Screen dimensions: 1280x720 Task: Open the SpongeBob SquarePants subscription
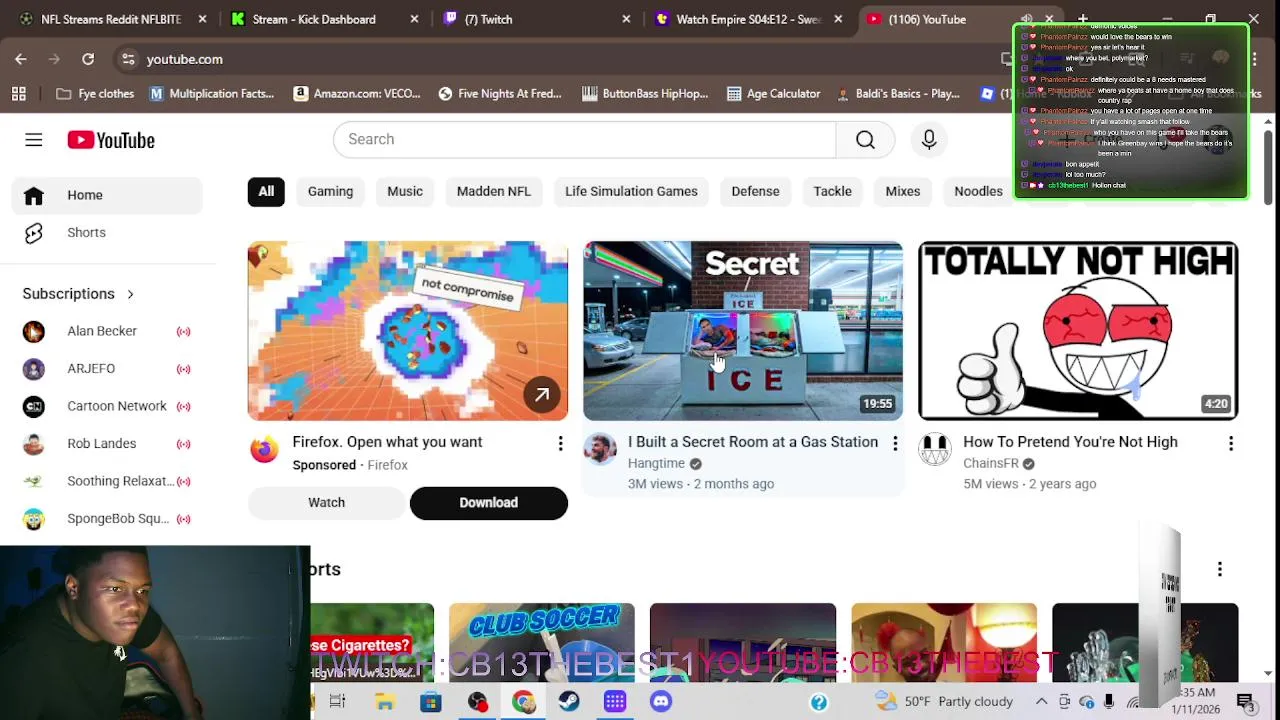107,519
